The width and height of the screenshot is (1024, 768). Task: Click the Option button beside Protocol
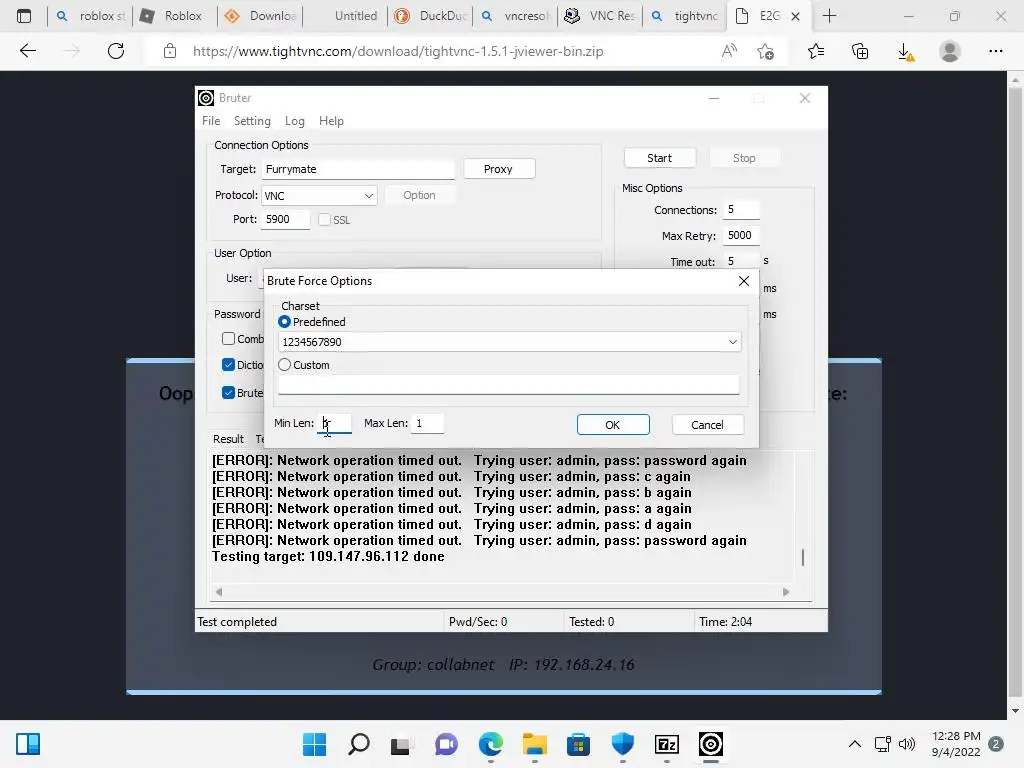[x=419, y=195]
